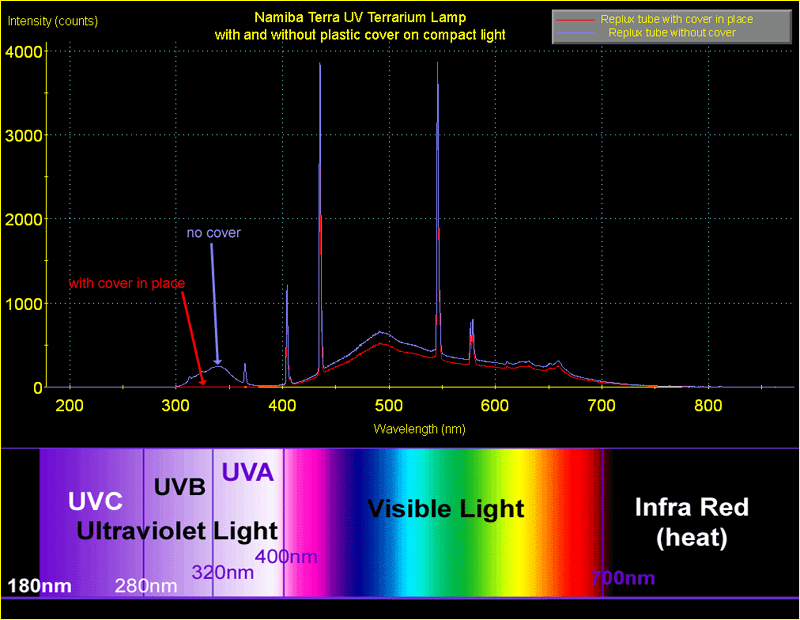This screenshot has width=800, height=620.
Task: Click the x-axis value 500
Action: [x=389, y=406]
